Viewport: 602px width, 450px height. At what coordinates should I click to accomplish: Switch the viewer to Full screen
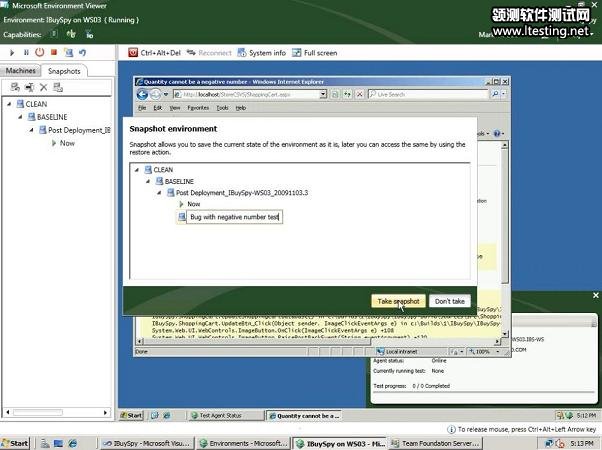click(x=314, y=52)
